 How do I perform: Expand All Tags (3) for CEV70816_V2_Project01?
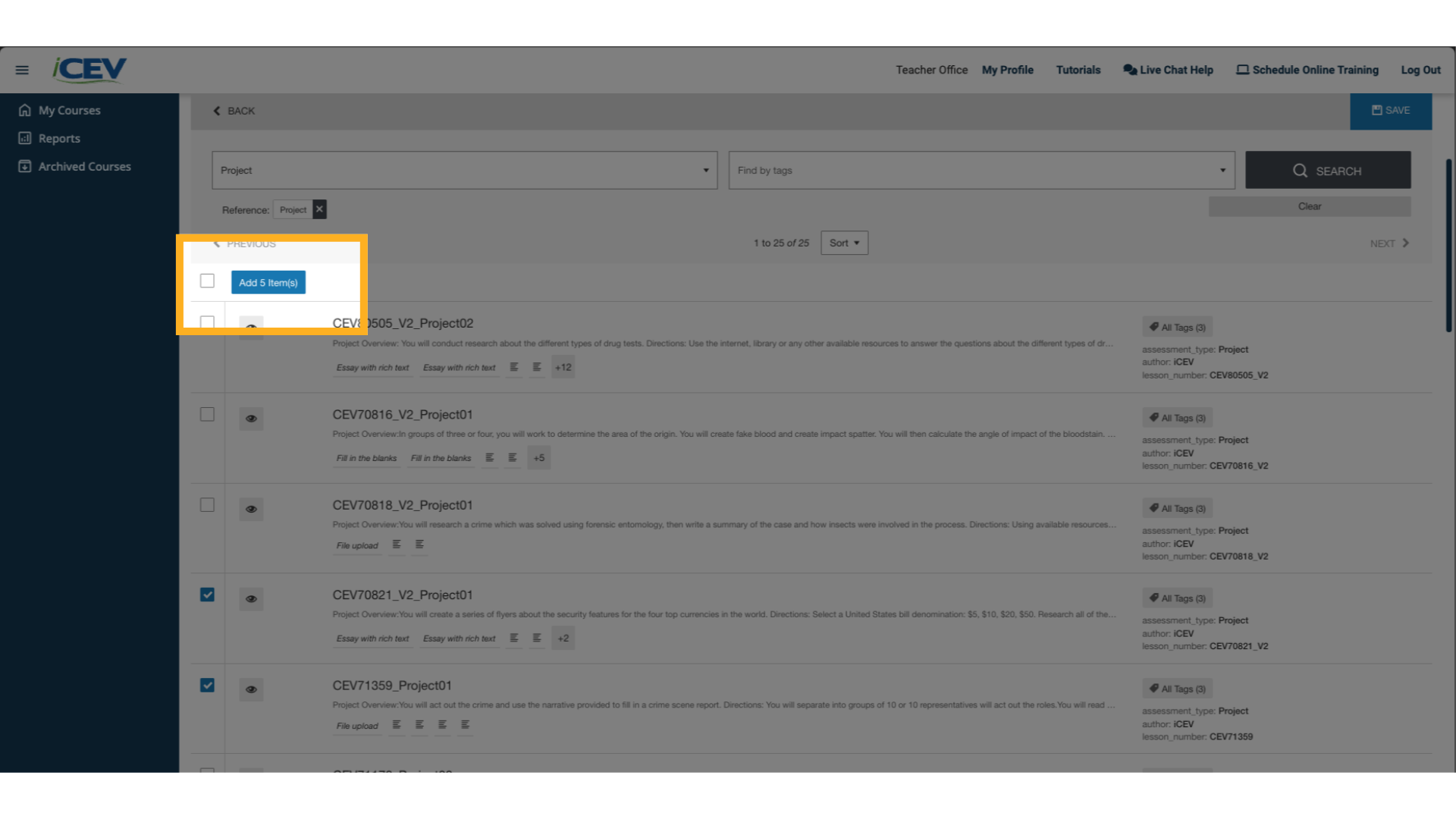pos(1177,418)
